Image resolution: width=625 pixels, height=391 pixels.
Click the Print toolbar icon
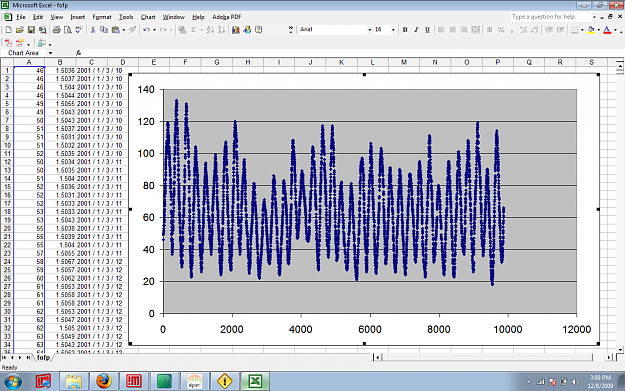click(57, 30)
